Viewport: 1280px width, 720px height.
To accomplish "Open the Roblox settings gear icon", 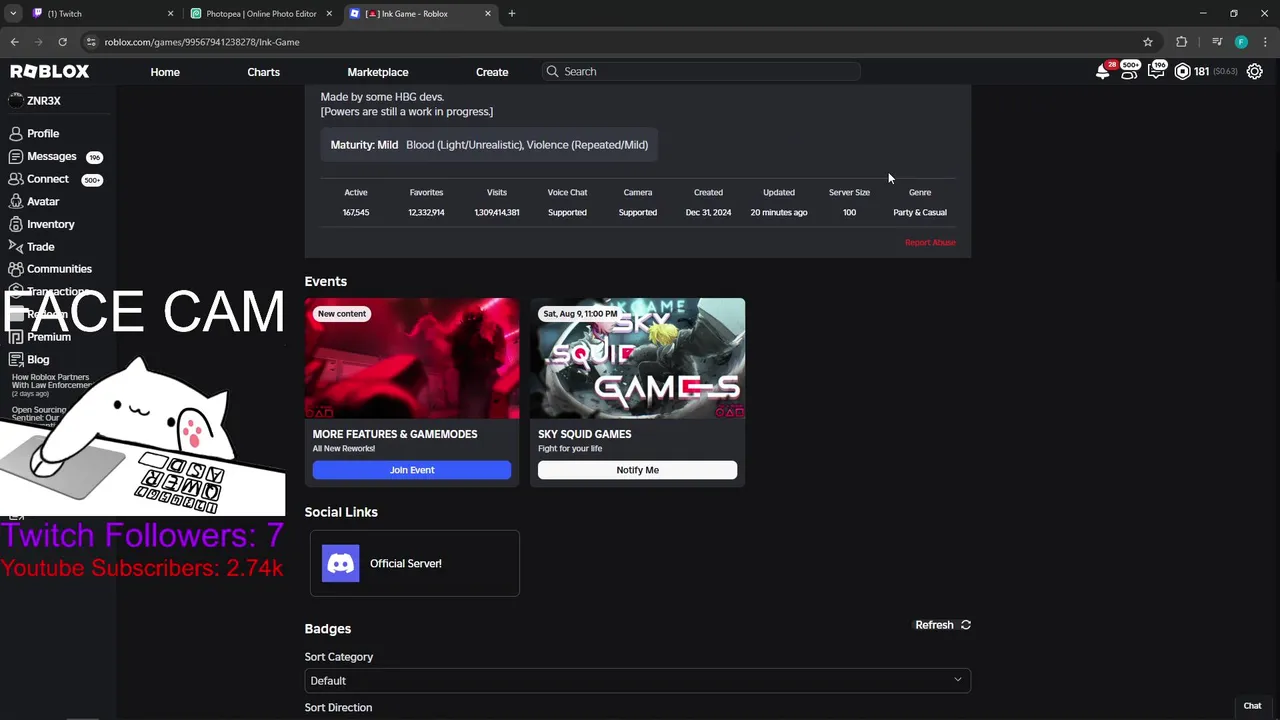I will [1254, 72].
